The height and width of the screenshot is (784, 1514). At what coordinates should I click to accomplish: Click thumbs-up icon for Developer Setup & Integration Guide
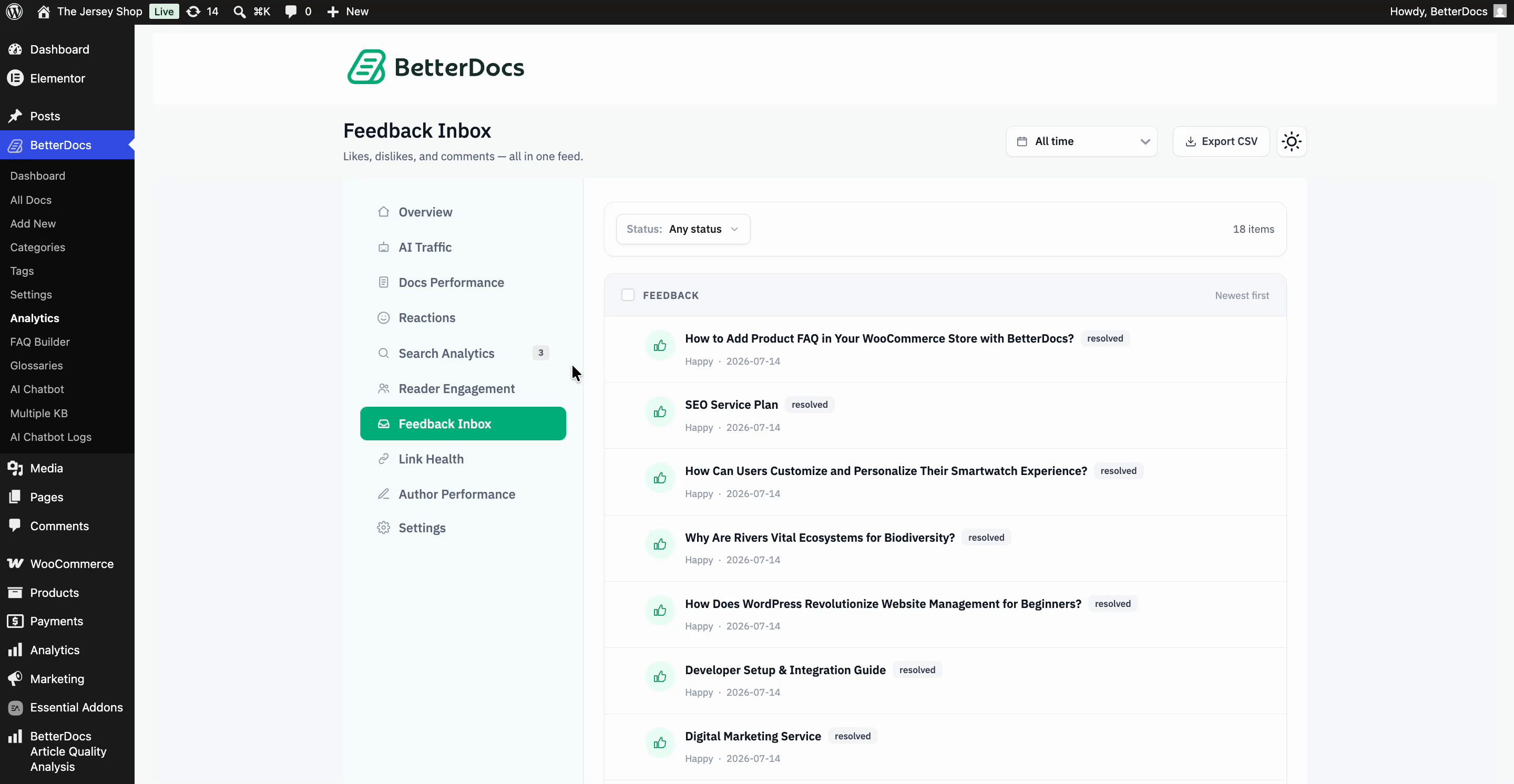[660, 676]
